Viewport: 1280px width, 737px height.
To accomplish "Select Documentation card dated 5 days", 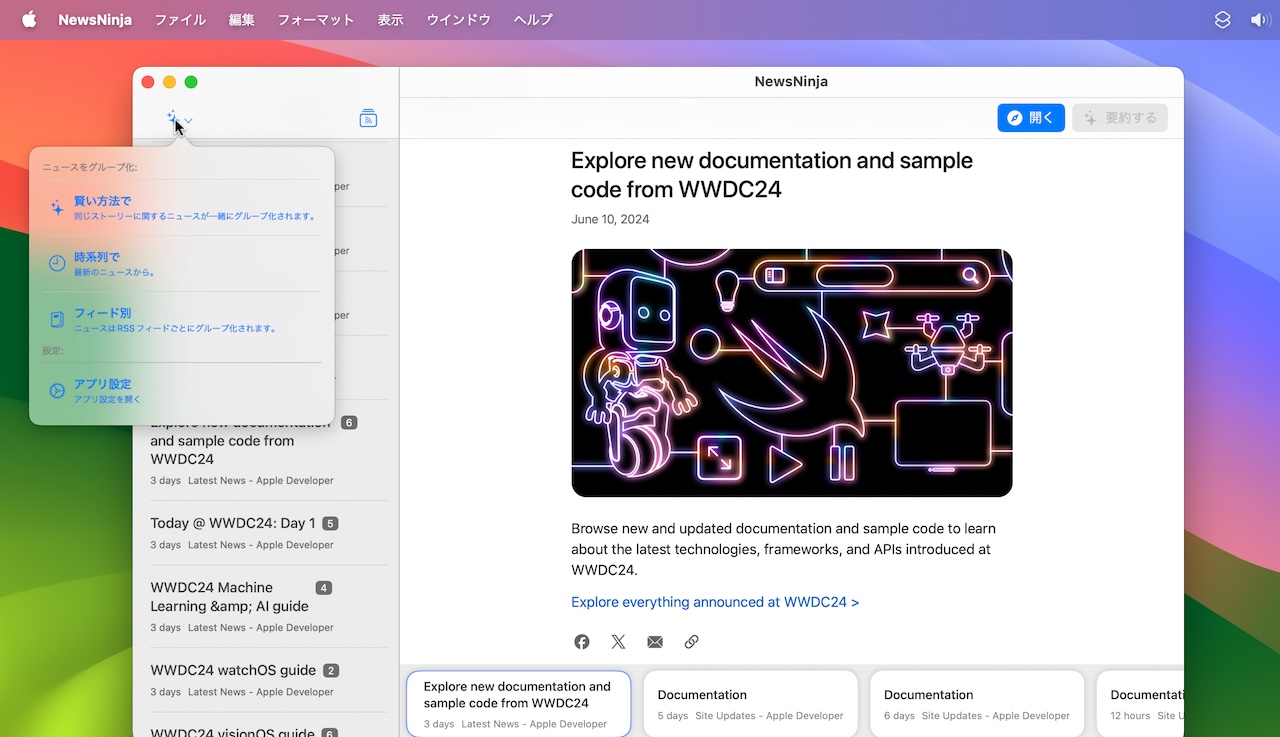I will (x=751, y=704).
